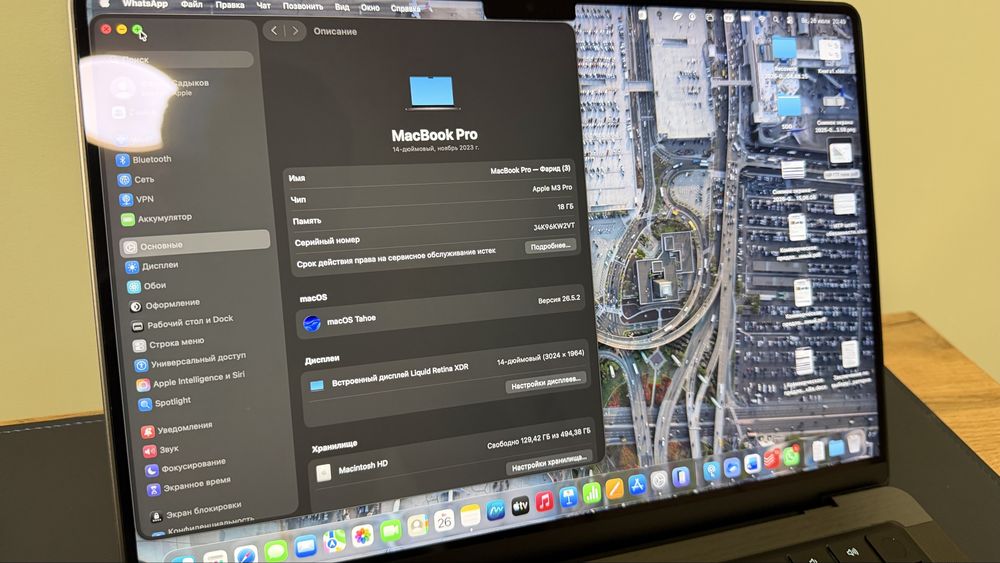Viewport: 1000px width, 563px height.
Task: Open the Справка menu
Action: point(406,8)
